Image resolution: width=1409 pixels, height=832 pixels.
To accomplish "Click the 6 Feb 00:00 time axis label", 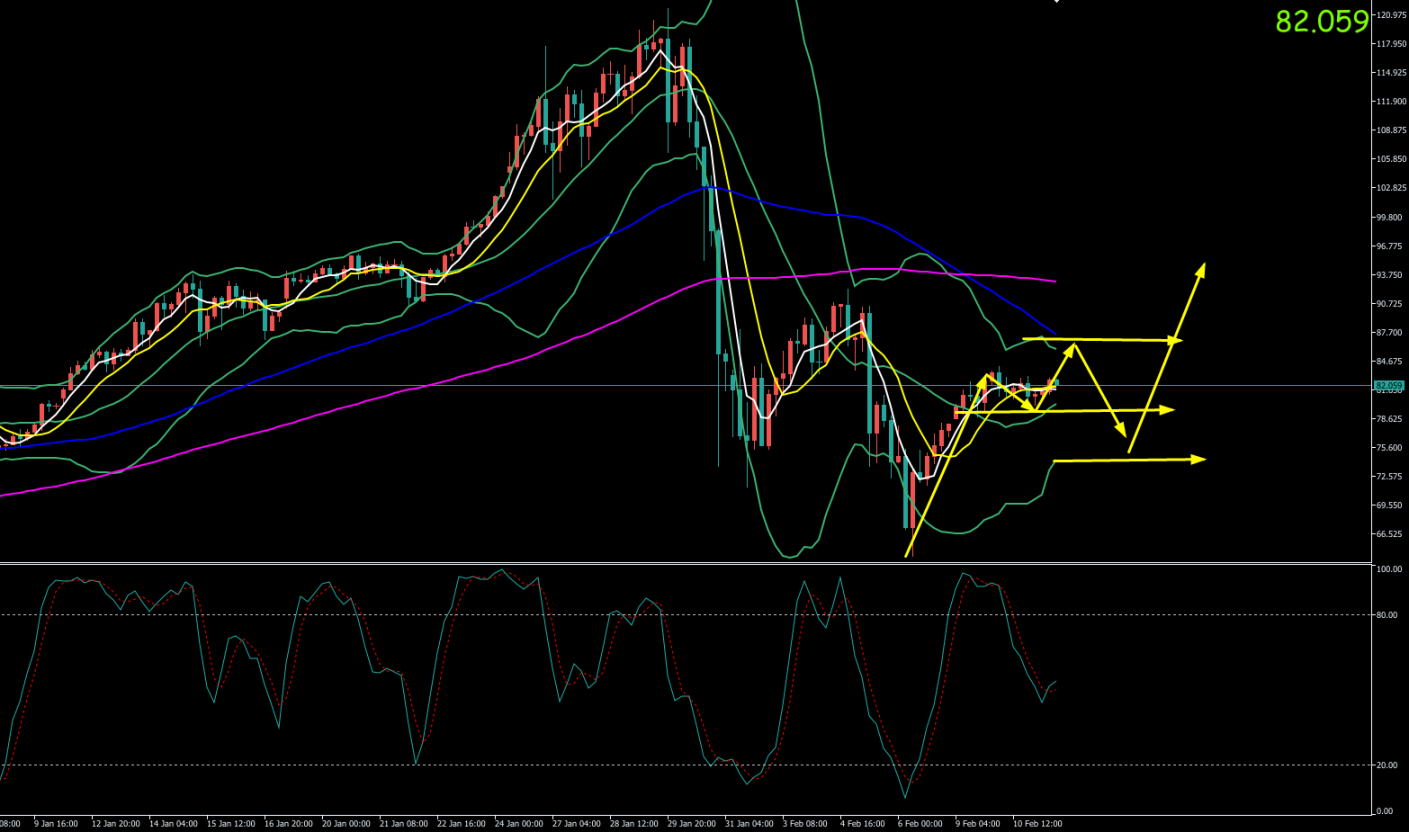I will point(920,823).
